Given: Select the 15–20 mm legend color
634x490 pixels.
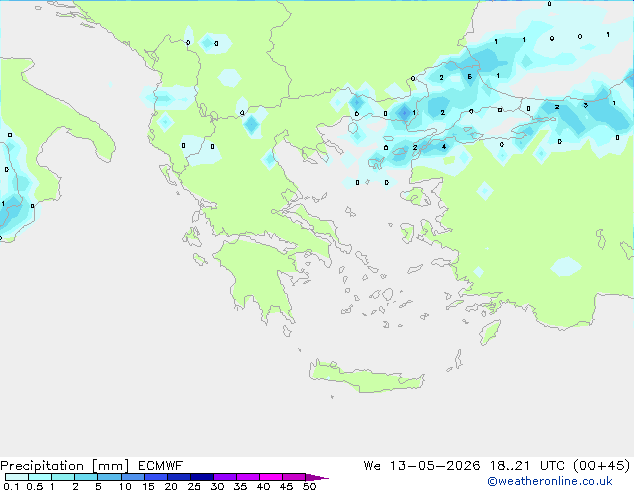Looking at the screenshot, I should pyautogui.click(x=155, y=477).
